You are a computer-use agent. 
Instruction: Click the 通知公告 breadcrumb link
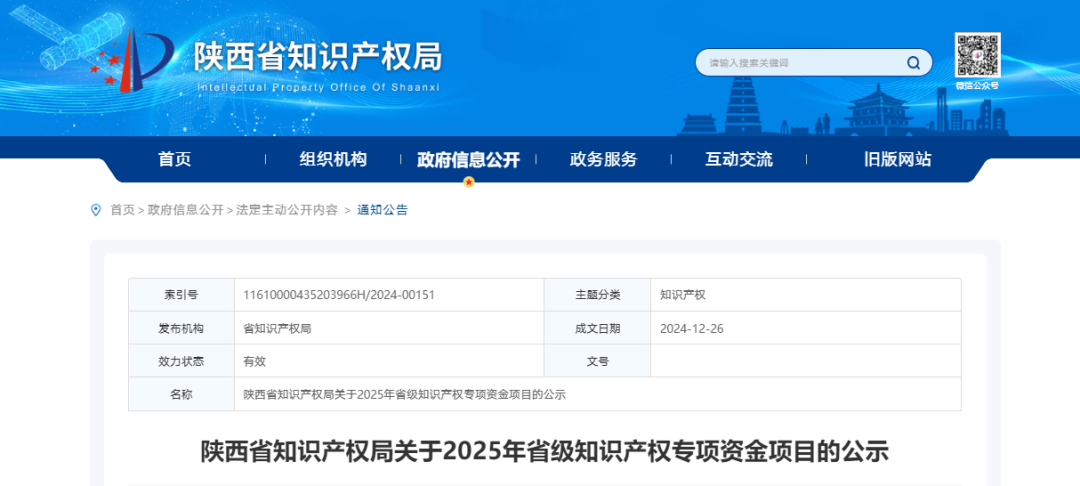coord(382,210)
